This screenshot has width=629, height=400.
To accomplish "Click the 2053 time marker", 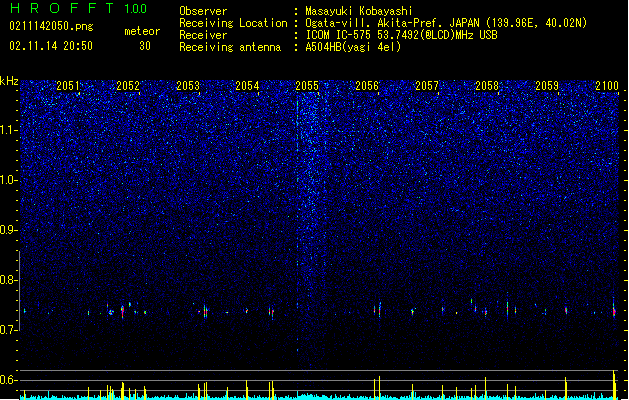I will pyautogui.click(x=188, y=86).
